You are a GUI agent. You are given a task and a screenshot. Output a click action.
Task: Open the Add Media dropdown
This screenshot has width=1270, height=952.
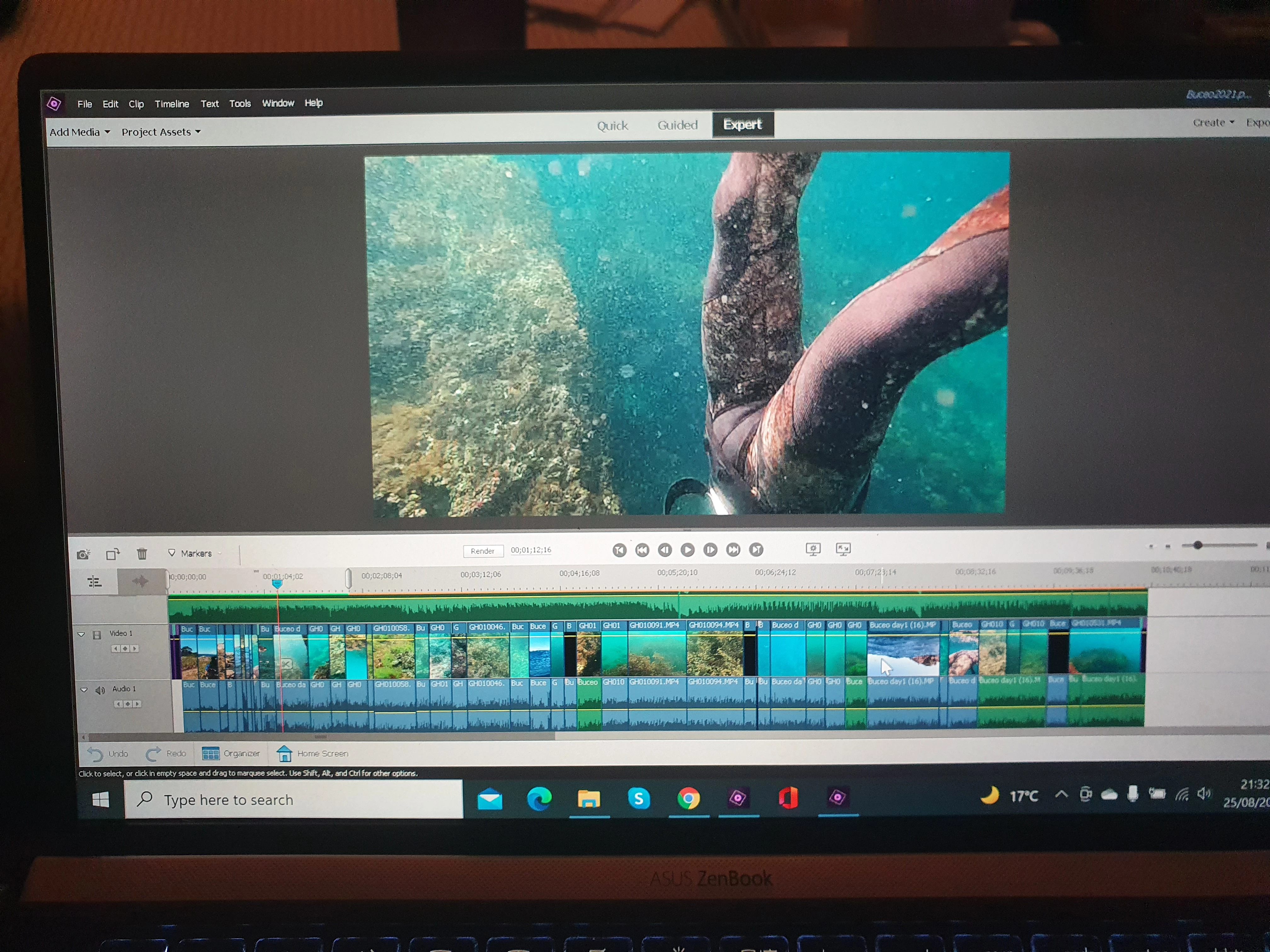pos(79,132)
